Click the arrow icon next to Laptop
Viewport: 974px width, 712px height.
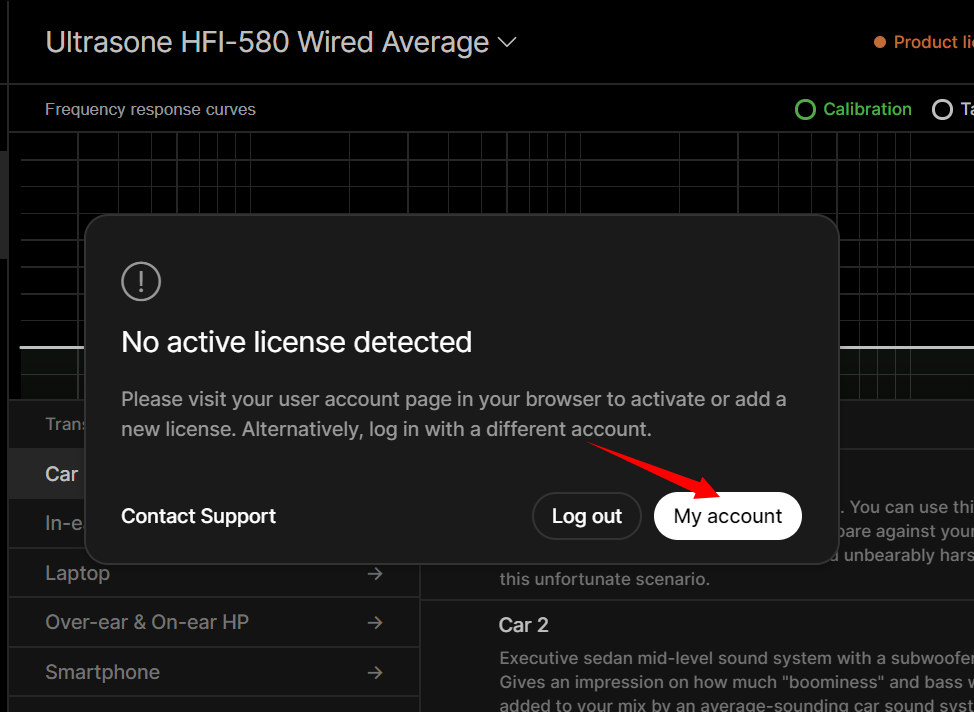375,574
